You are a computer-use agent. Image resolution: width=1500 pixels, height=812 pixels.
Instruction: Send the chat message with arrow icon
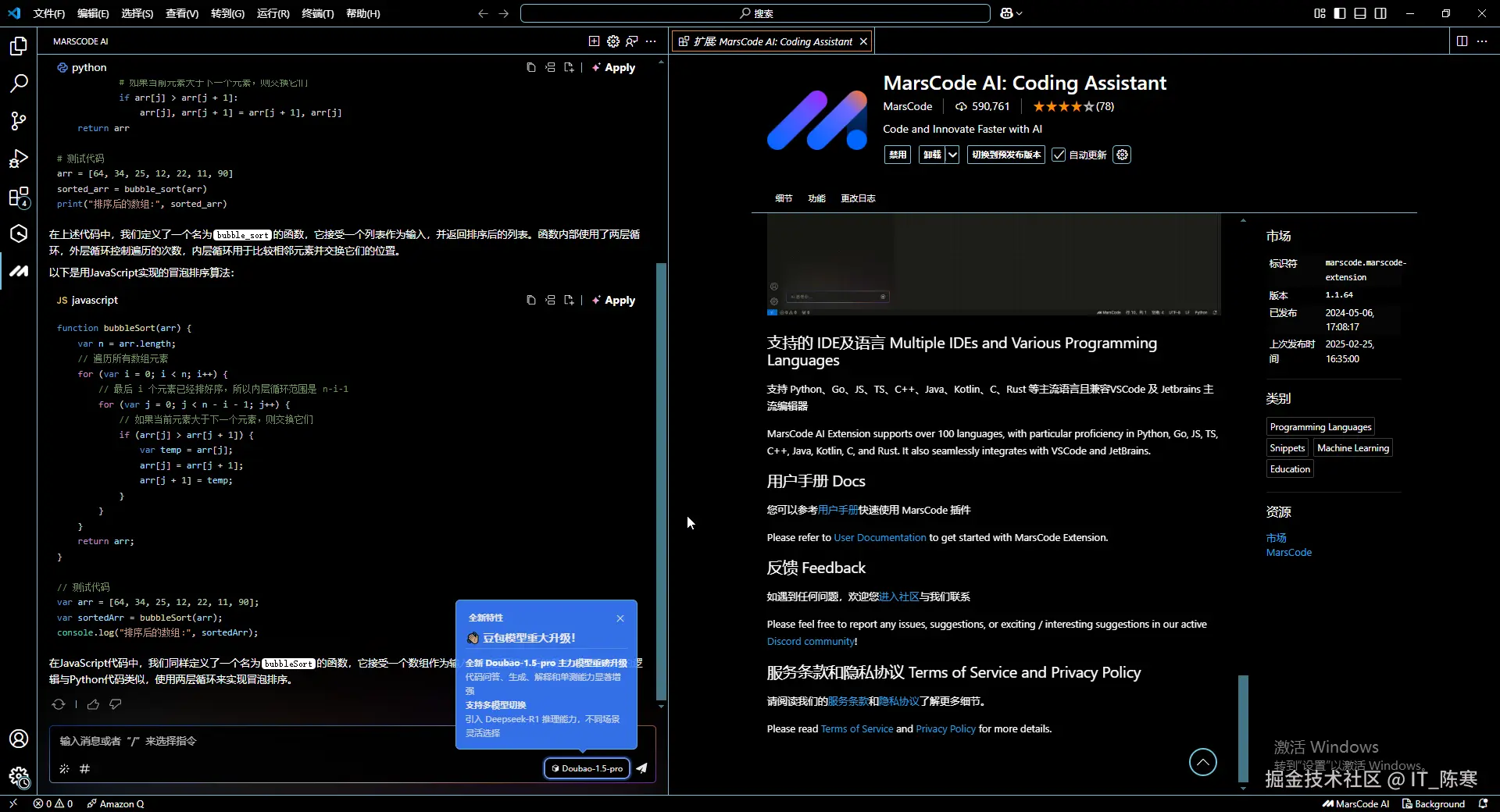coord(641,768)
